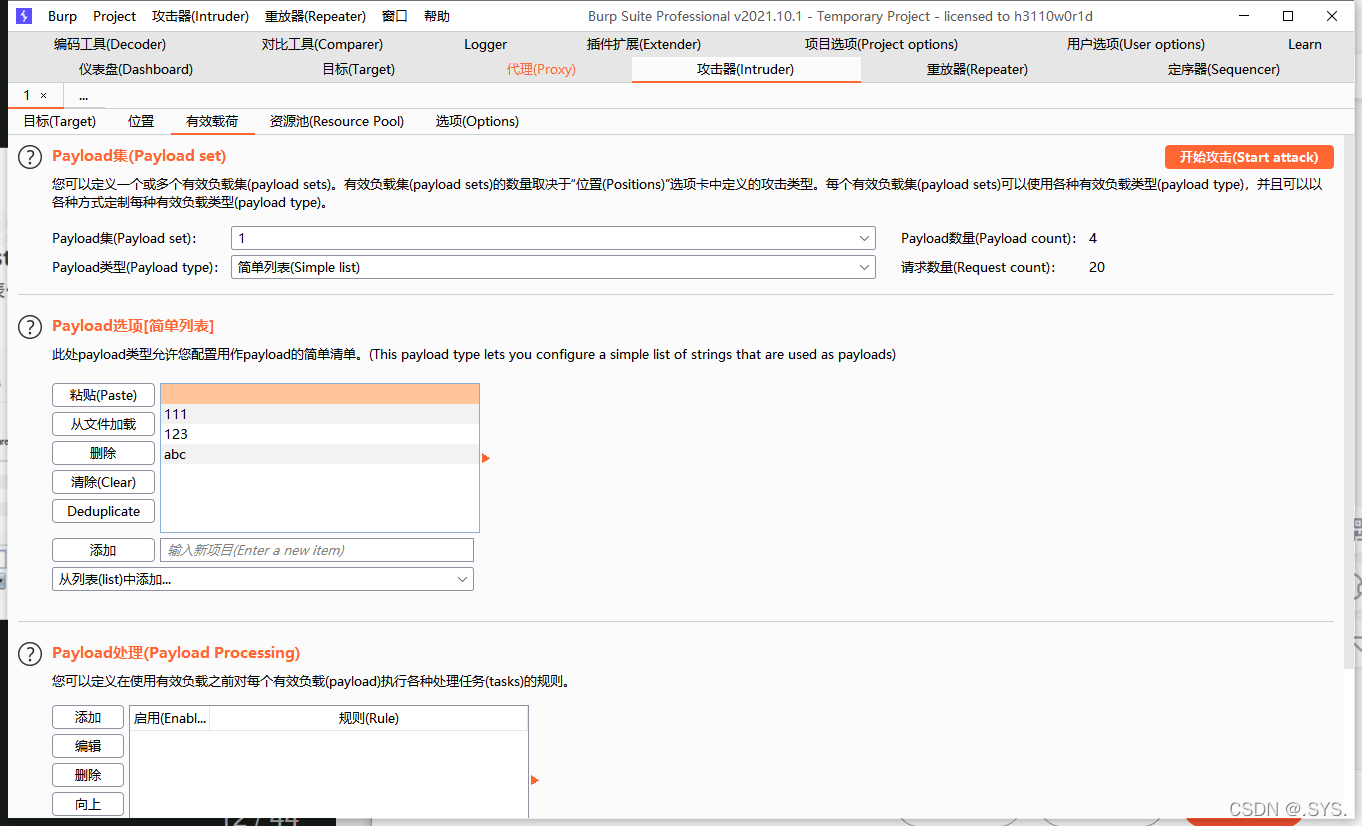Focus the Enter a new item field
The width and height of the screenshot is (1362, 826).
317,550
